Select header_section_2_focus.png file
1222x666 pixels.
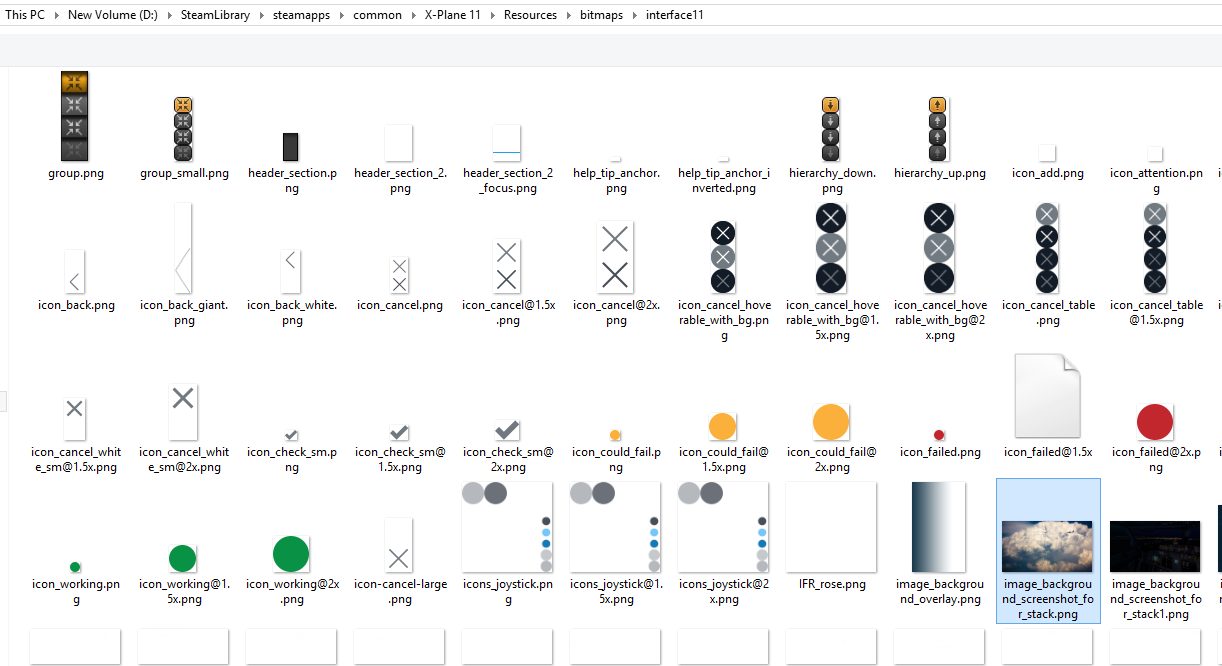tap(507, 143)
